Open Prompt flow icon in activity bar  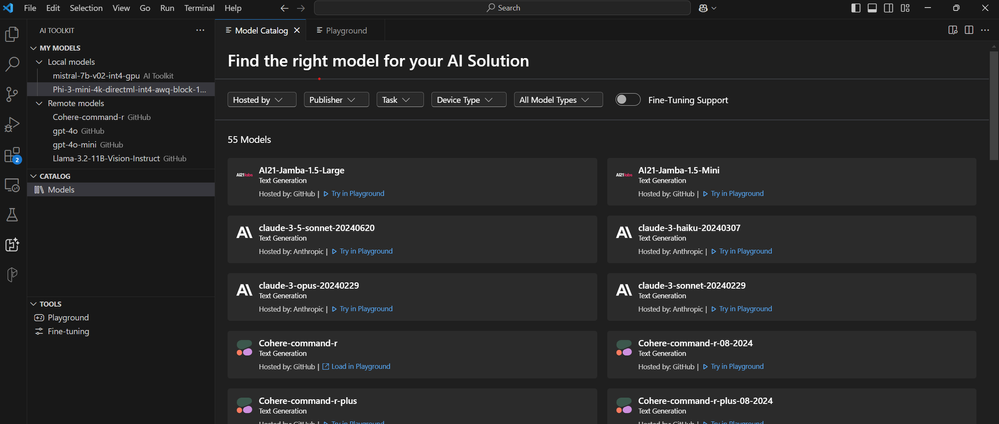[x=12, y=275]
